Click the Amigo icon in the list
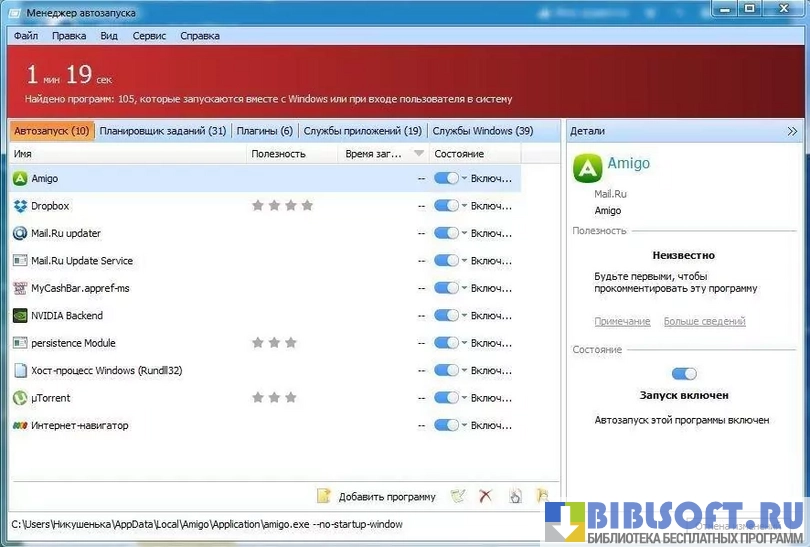This screenshot has height=547, width=810. [x=20, y=178]
